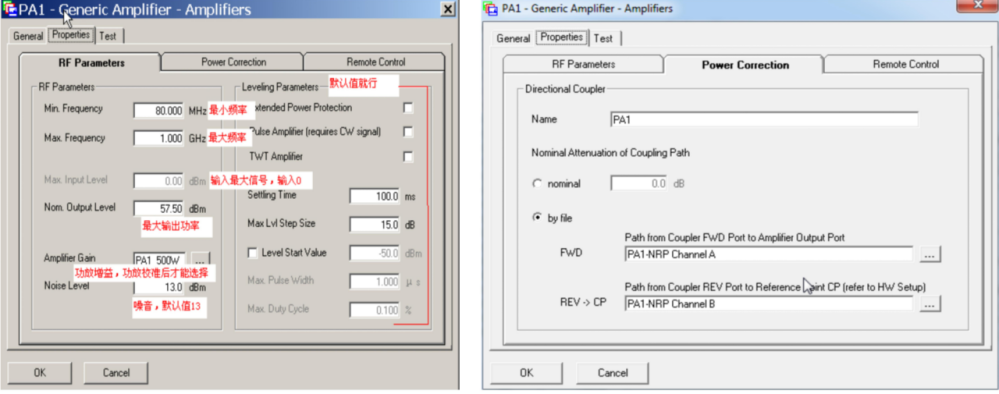Click the Settling Time value field
The width and height of the screenshot is (999, 394).
click(375, 196)
